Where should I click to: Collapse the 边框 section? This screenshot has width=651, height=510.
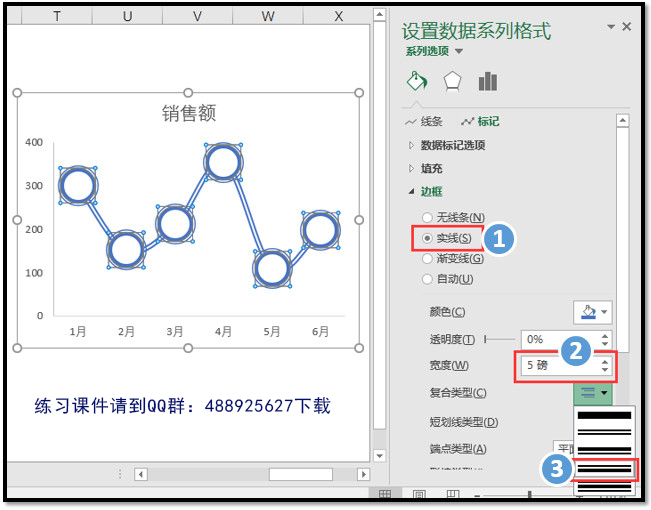click(x=426, y=191)
